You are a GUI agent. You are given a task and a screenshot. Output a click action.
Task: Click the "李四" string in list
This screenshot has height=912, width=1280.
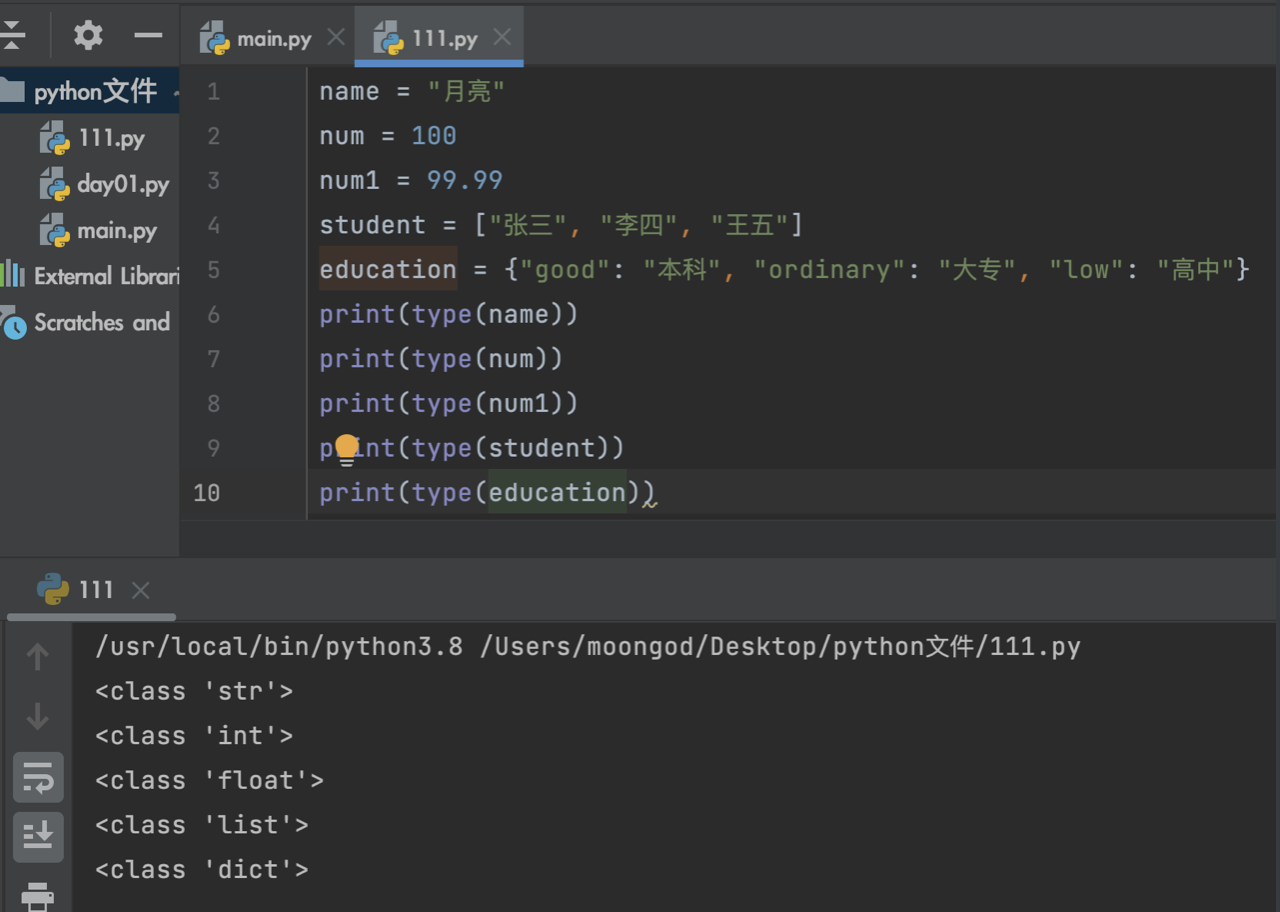click(640, 225)
